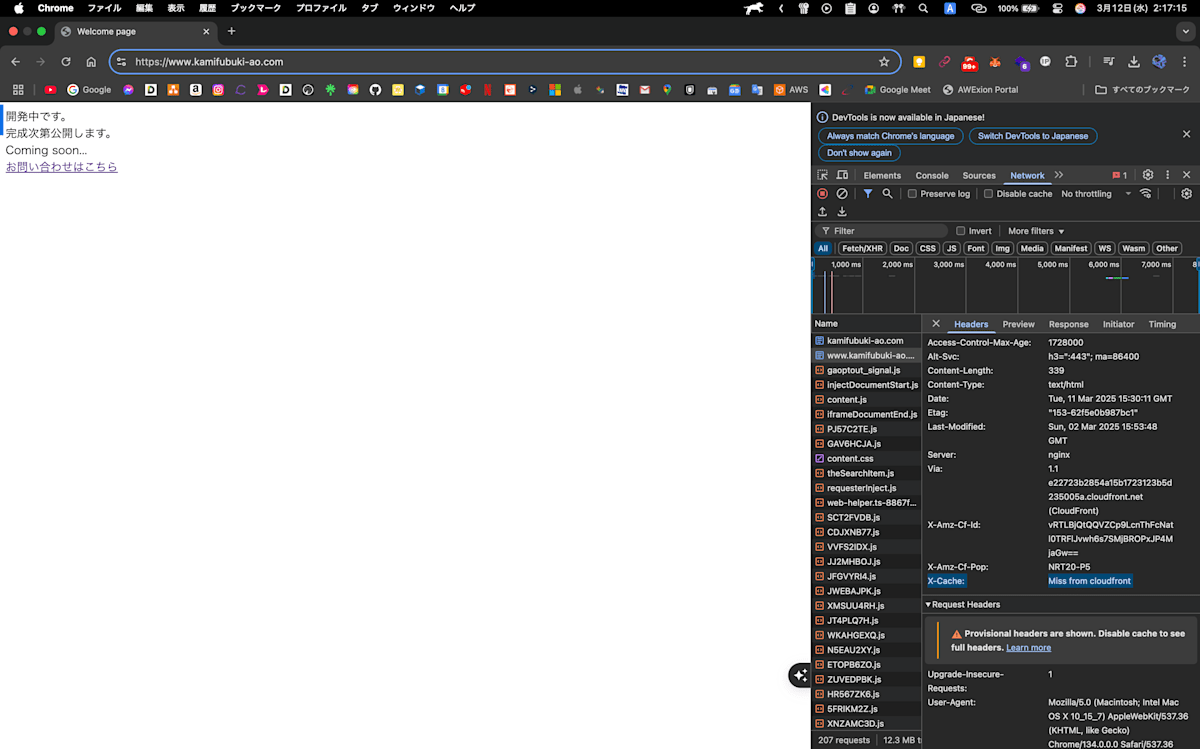Open network search magnifier
The height and width of the screenshot is (749, 1200).
click(x=887, y=194)
